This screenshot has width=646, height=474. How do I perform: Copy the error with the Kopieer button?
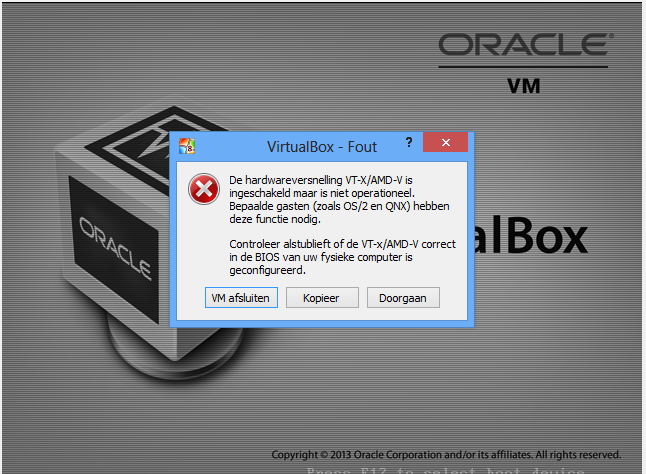[x=322, y=298]
